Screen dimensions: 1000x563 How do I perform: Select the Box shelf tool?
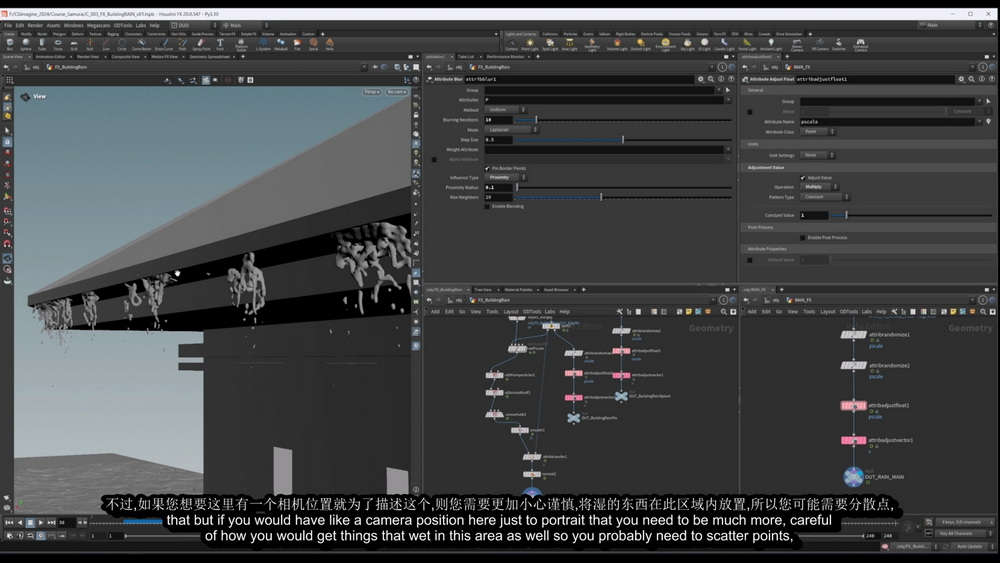click(10, 44)
